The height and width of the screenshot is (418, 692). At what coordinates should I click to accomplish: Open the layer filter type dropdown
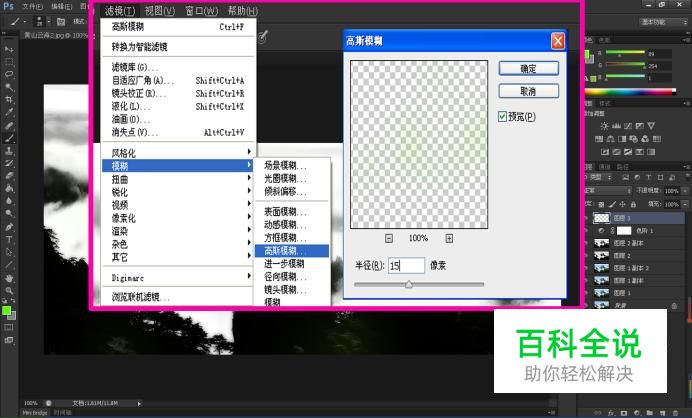599,177
